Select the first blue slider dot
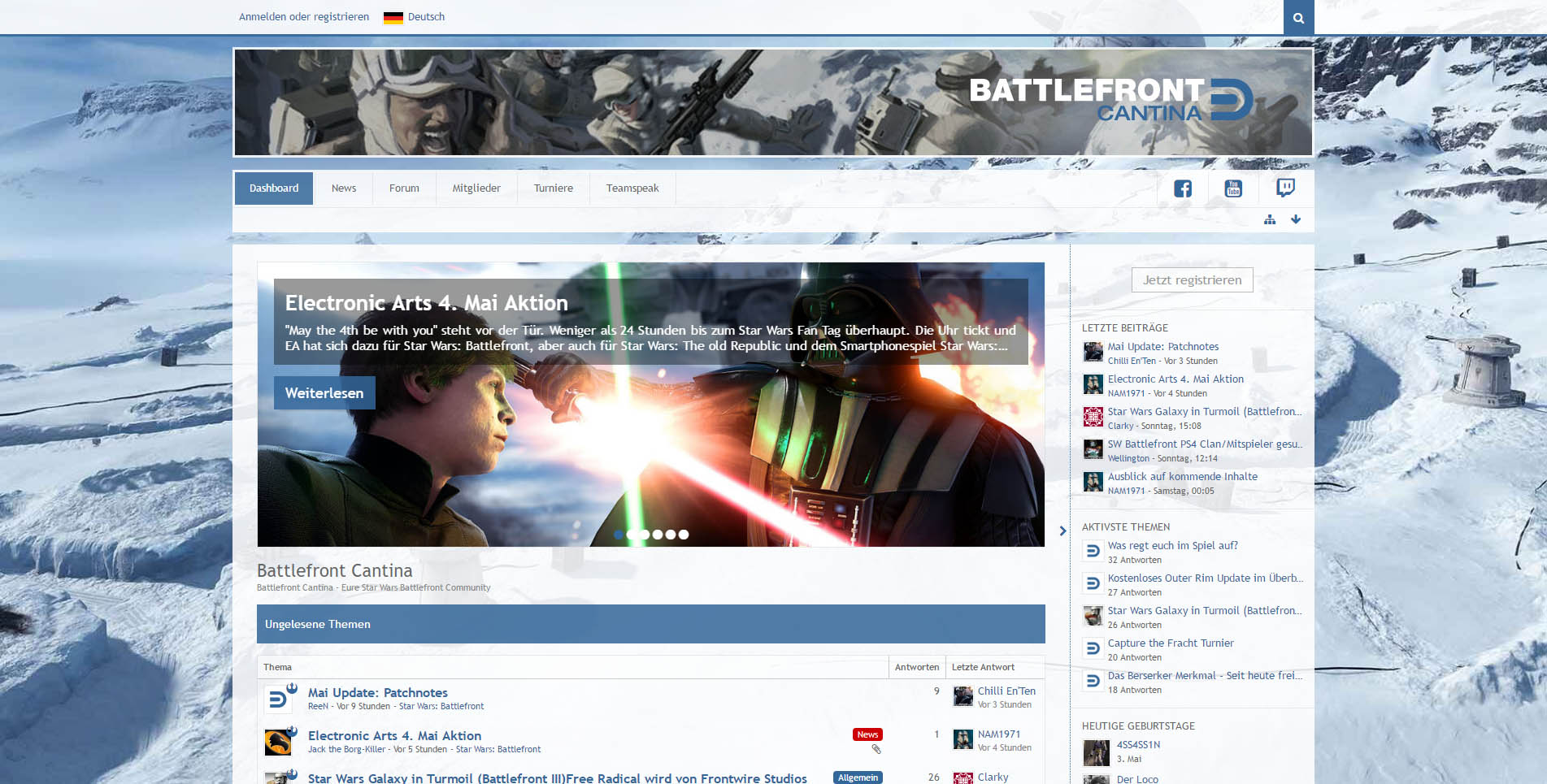1547x784 pixels. coord(619,535)
